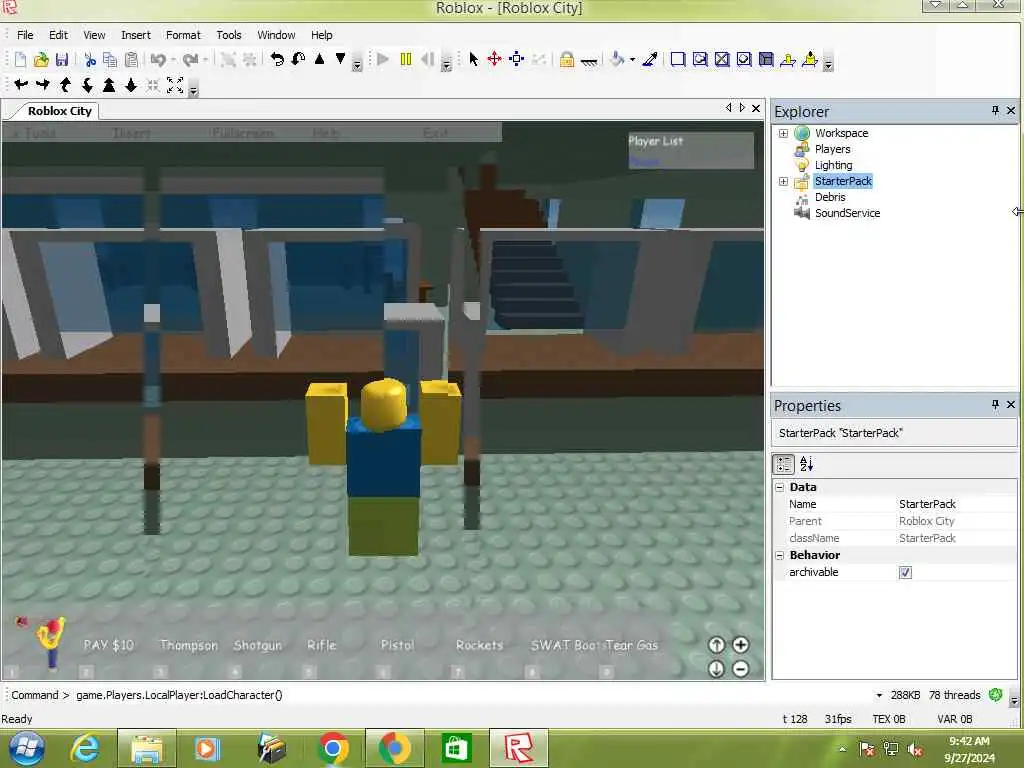Select the red move/drag tool
This screenshot has height=768, width=1024.
click(x=494, y=59)
